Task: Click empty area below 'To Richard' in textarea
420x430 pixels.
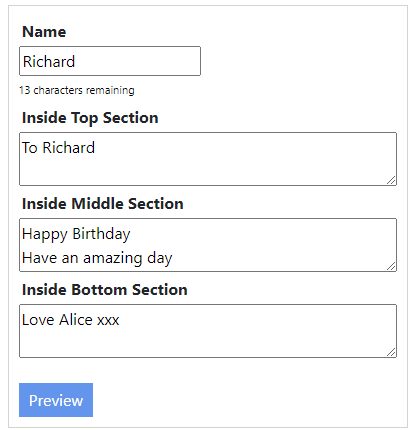Action: point(200,172)
